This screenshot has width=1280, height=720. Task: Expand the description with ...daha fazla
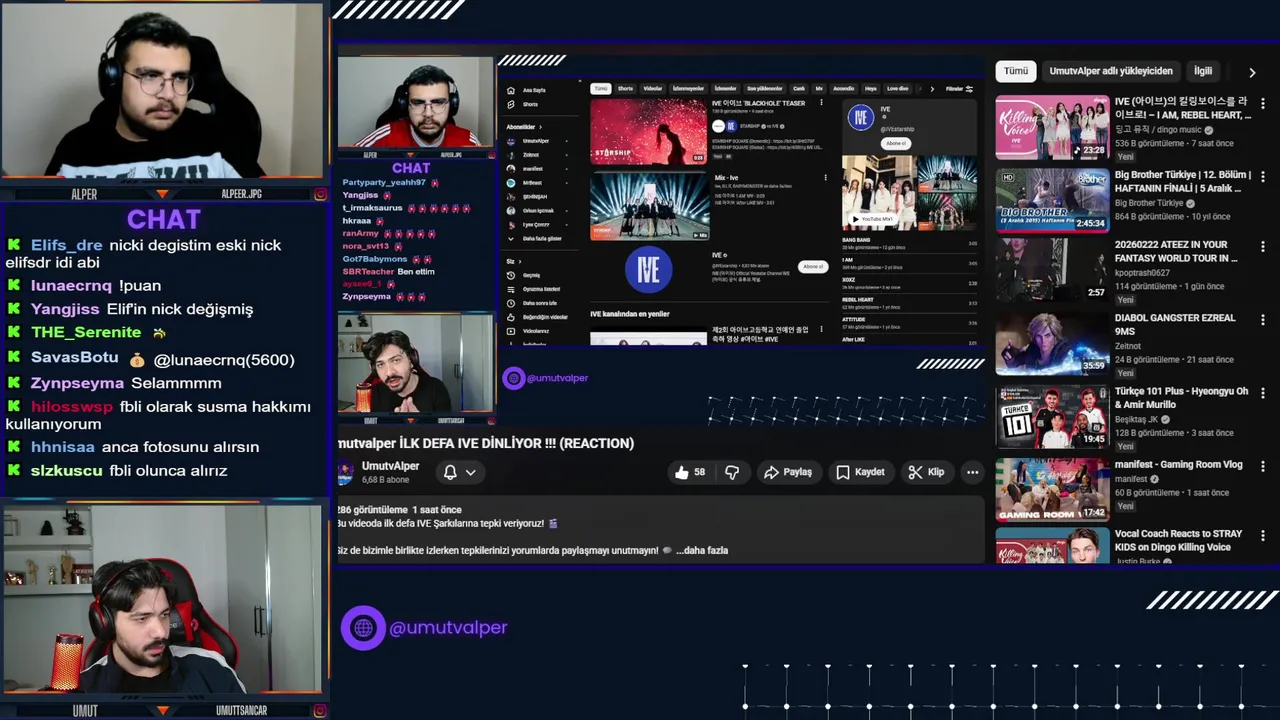(x=702, y=550)
